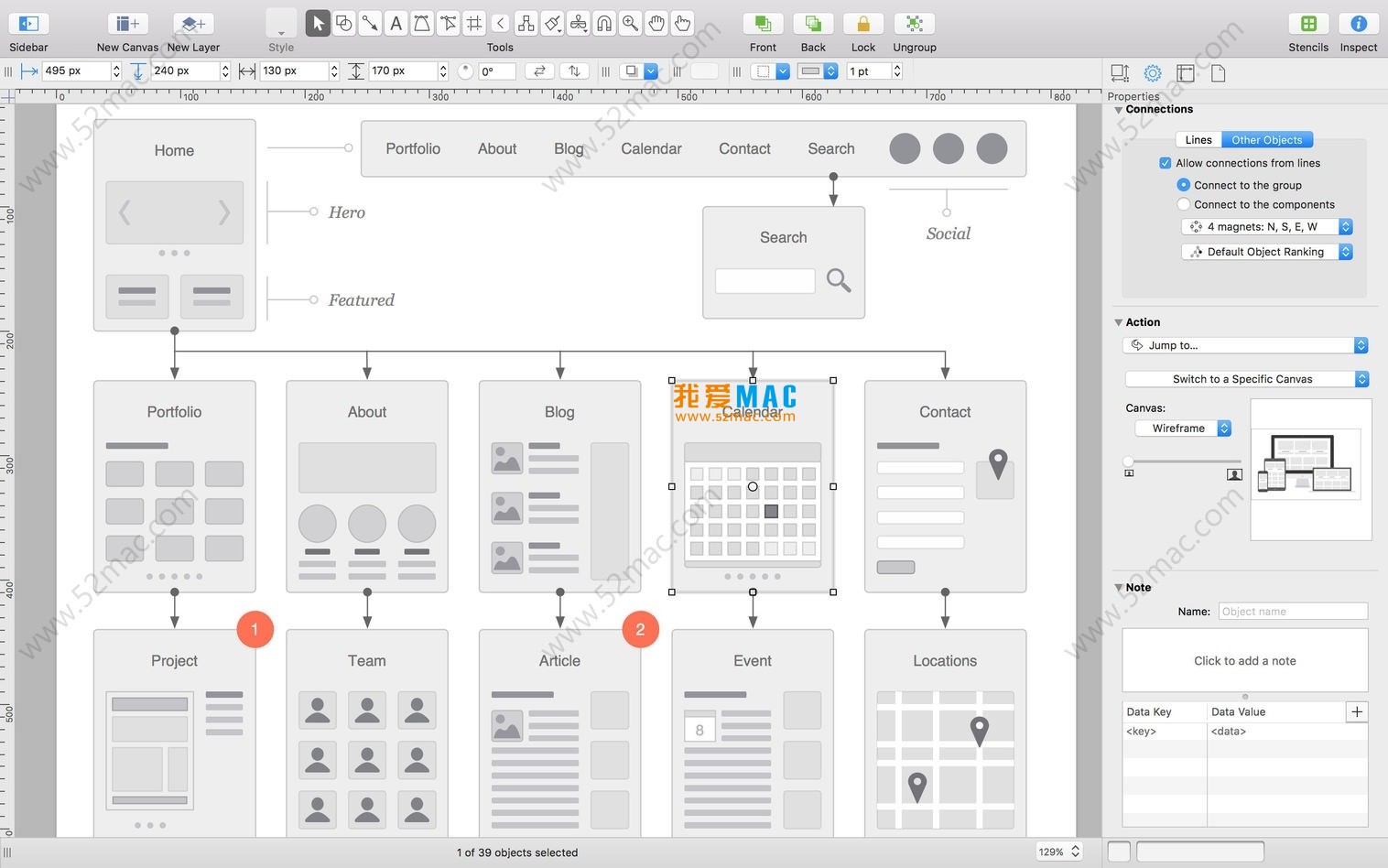
Task: Select Connect to the components
Action: coord(1183,204)
